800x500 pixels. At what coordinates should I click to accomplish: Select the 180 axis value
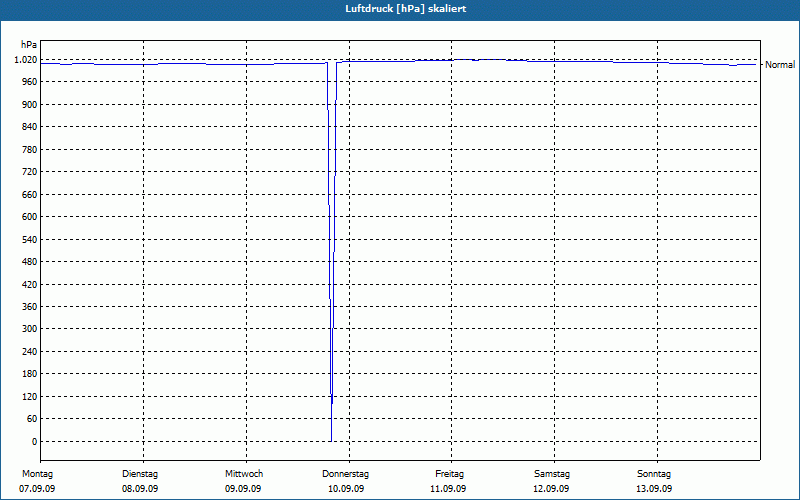30,374
